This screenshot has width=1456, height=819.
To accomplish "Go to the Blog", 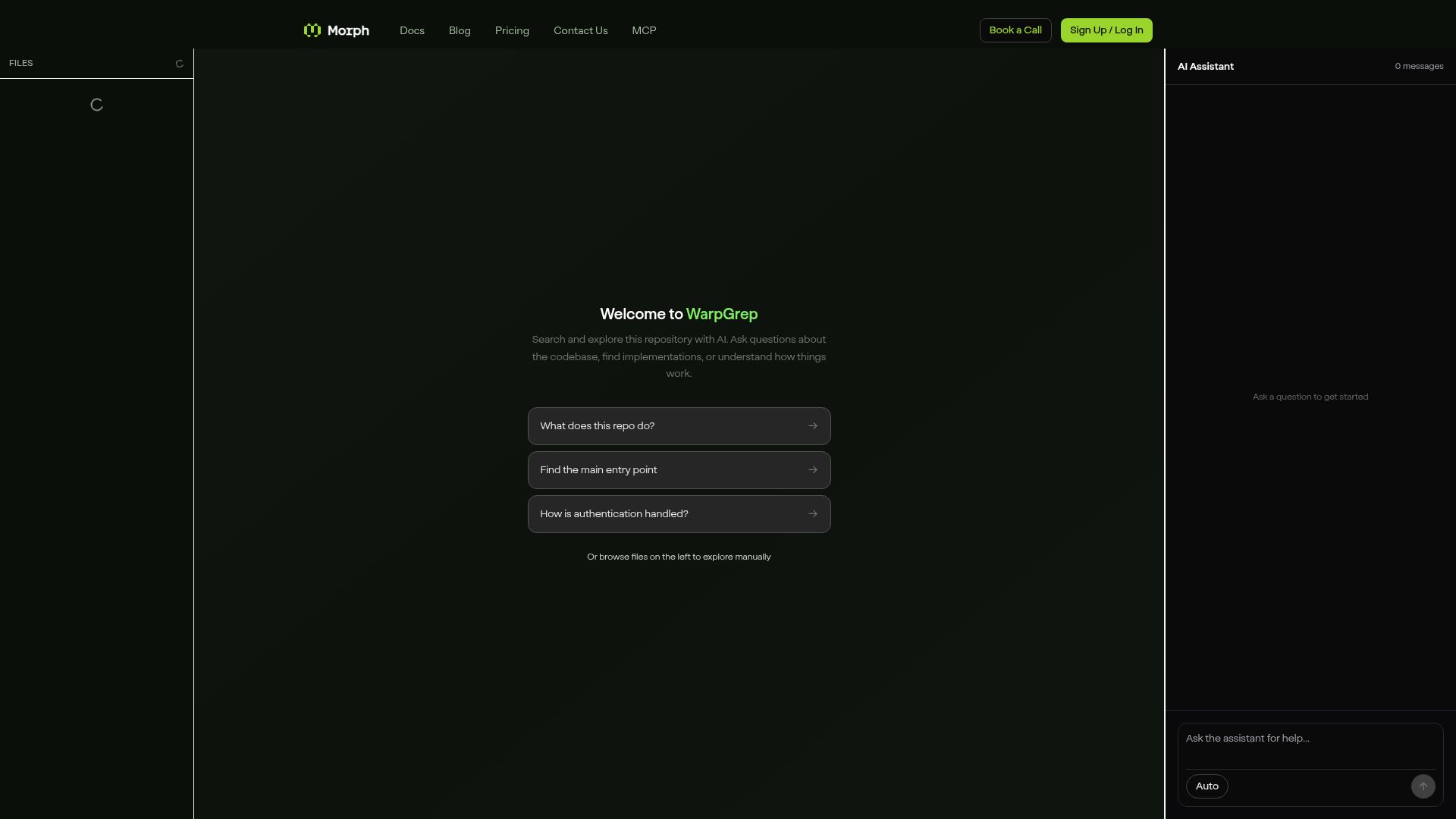I will (x=460, y=30).
